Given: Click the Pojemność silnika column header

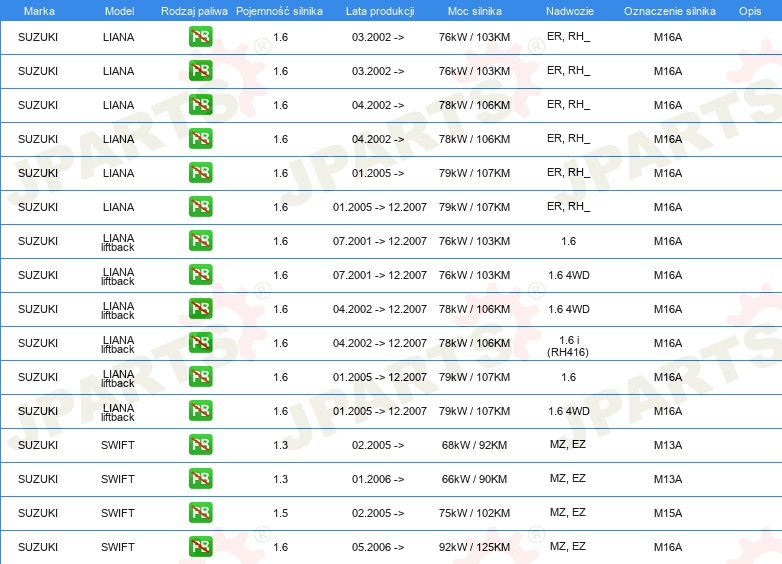Looking at the screenshot, I should (x=279, y=11).
